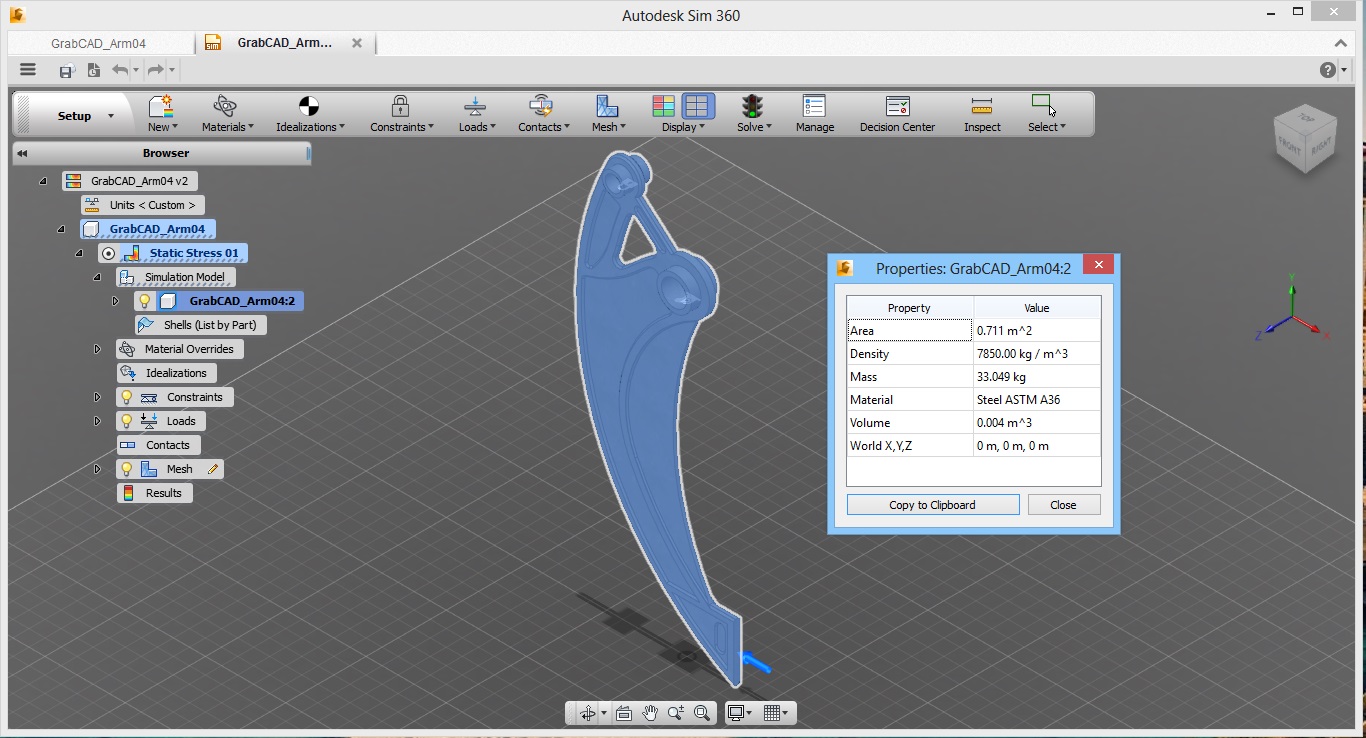Viewport: 1366px width, 738px height.
Task: Expand the Constraints tree node
Action: coord(97,397)
